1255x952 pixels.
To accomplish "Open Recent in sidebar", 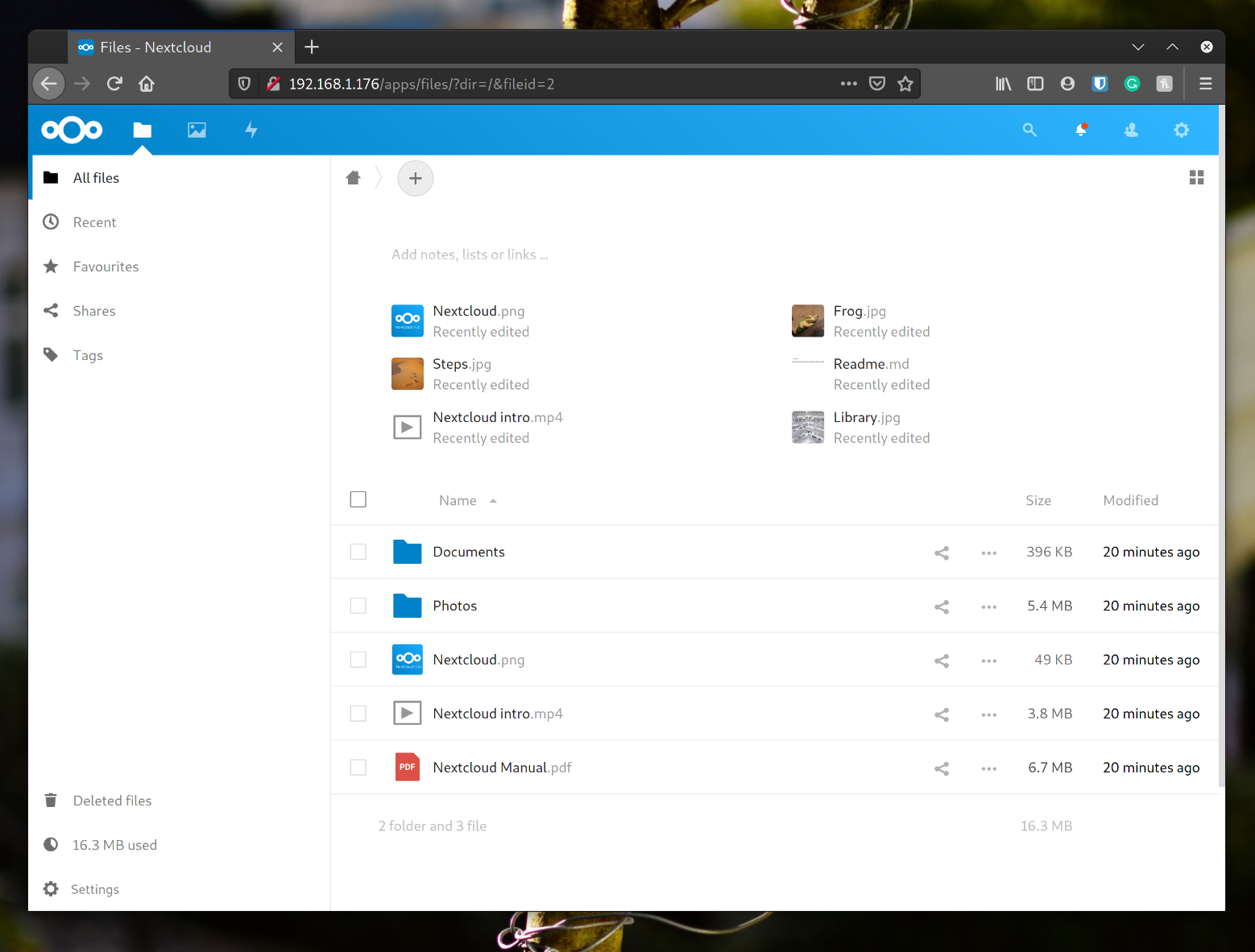I will pos(180,221).
